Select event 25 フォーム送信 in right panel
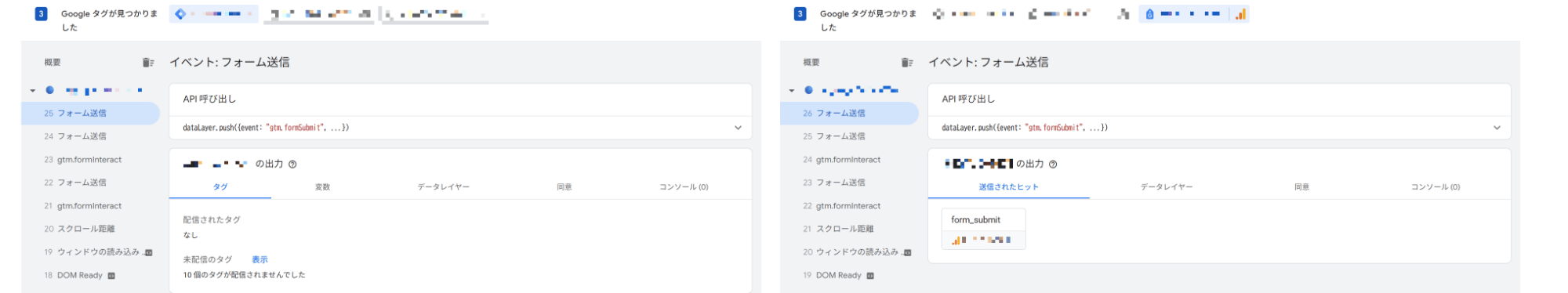This screenshot has width=1568, height=293. pos(849,136)
